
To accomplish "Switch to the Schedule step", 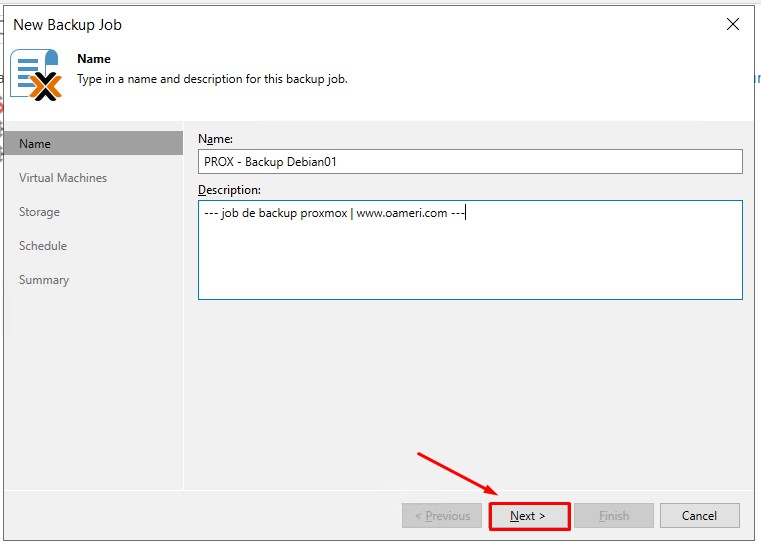I will [x=43, y=246].
